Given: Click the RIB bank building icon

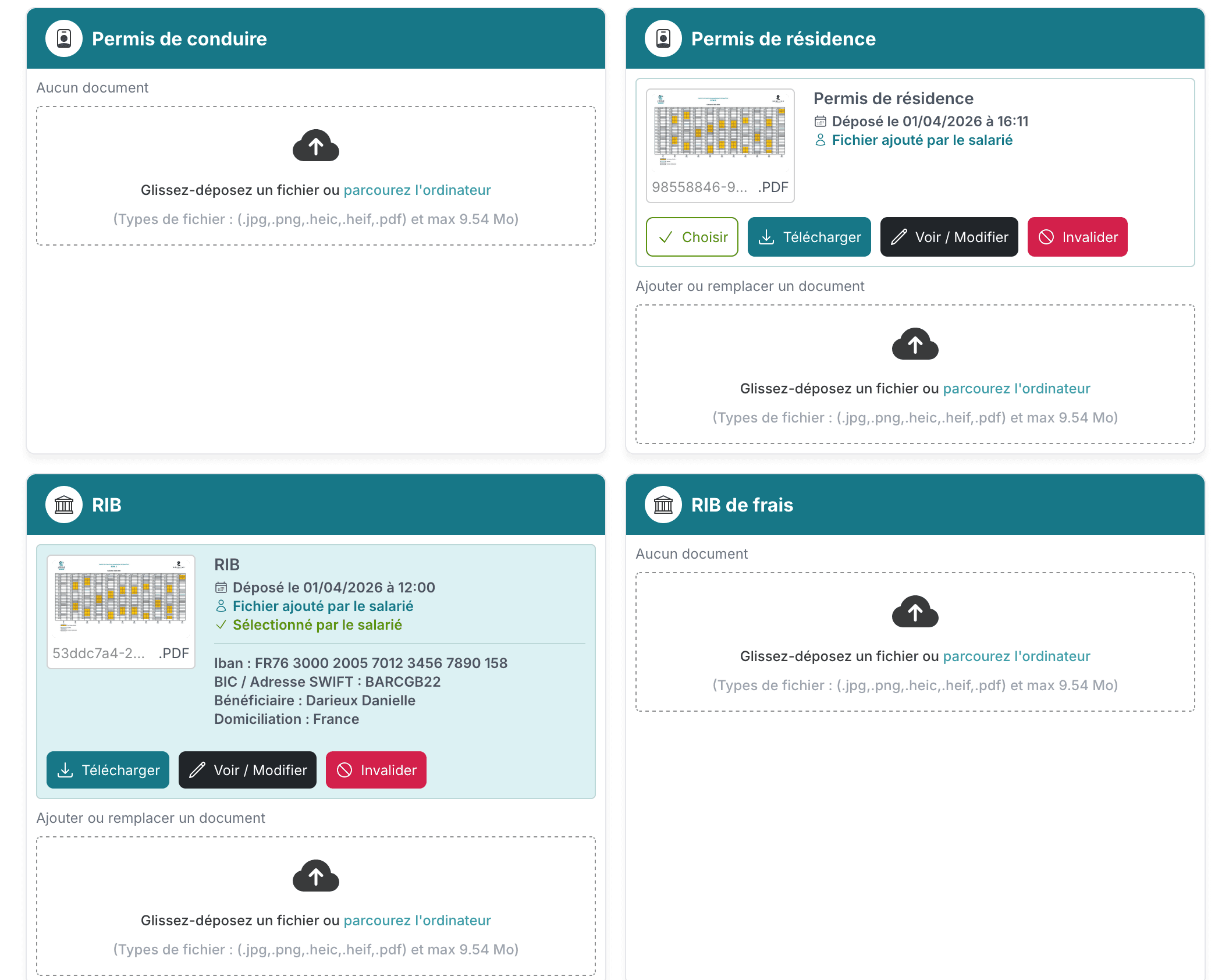Looking at the screenshot, I should coord(64,505).
